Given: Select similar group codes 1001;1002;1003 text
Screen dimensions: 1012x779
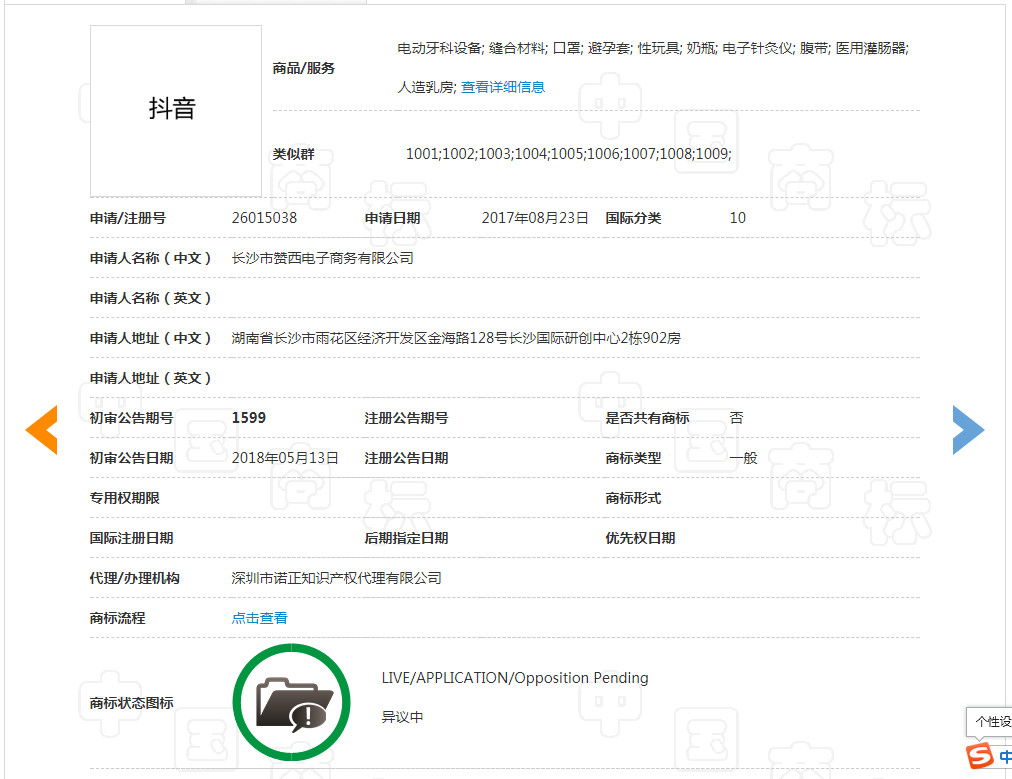Looking at the screenshot, I should click(x=569, y=154).
